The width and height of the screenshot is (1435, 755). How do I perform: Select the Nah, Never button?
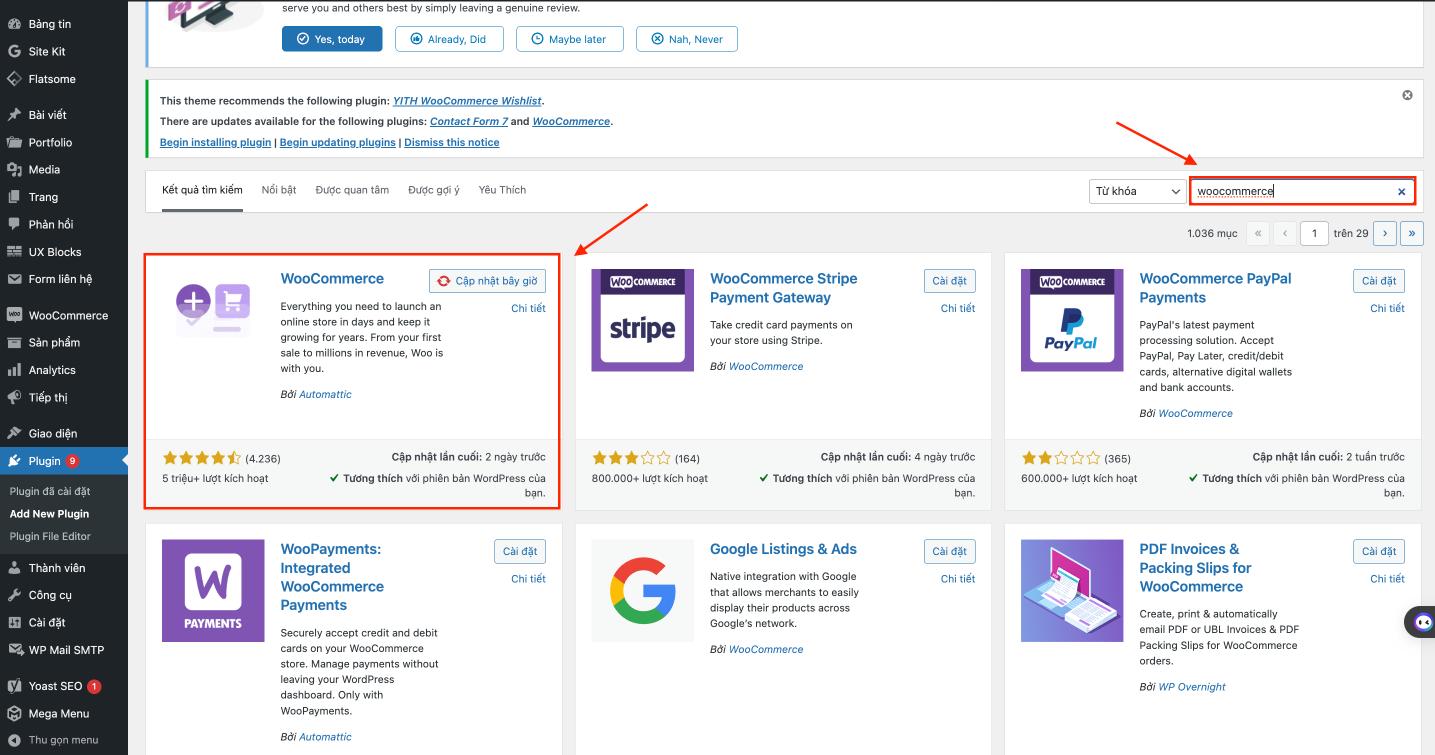click(x=687, y=39)
